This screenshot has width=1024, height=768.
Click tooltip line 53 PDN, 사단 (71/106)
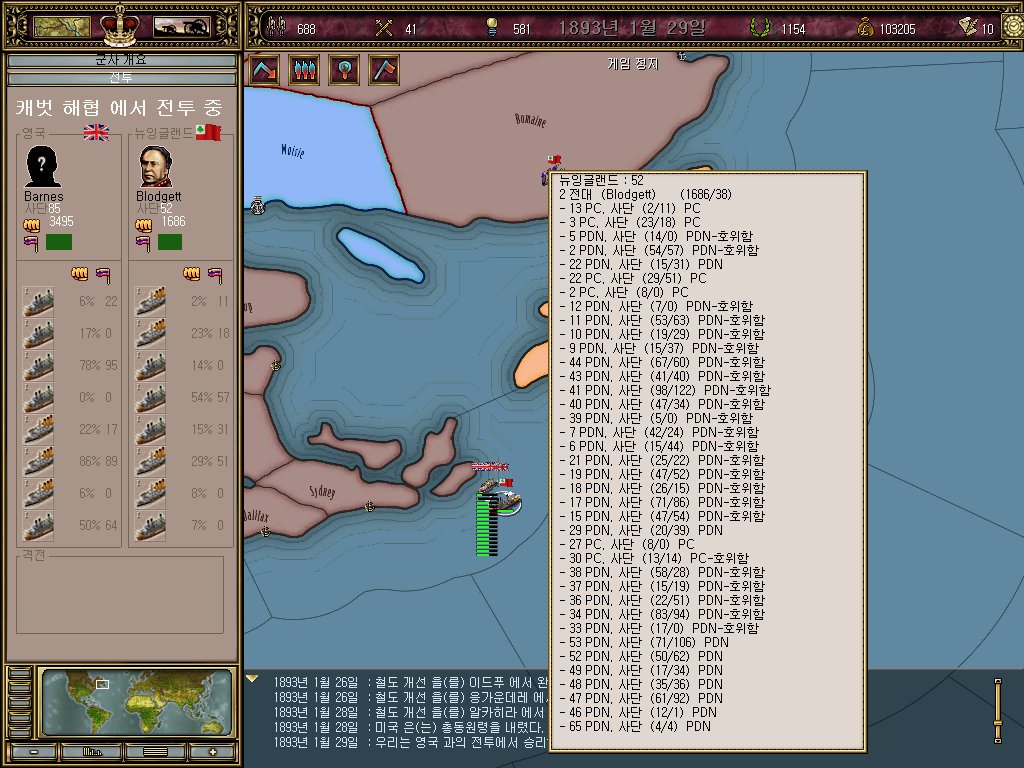point(644,642)
